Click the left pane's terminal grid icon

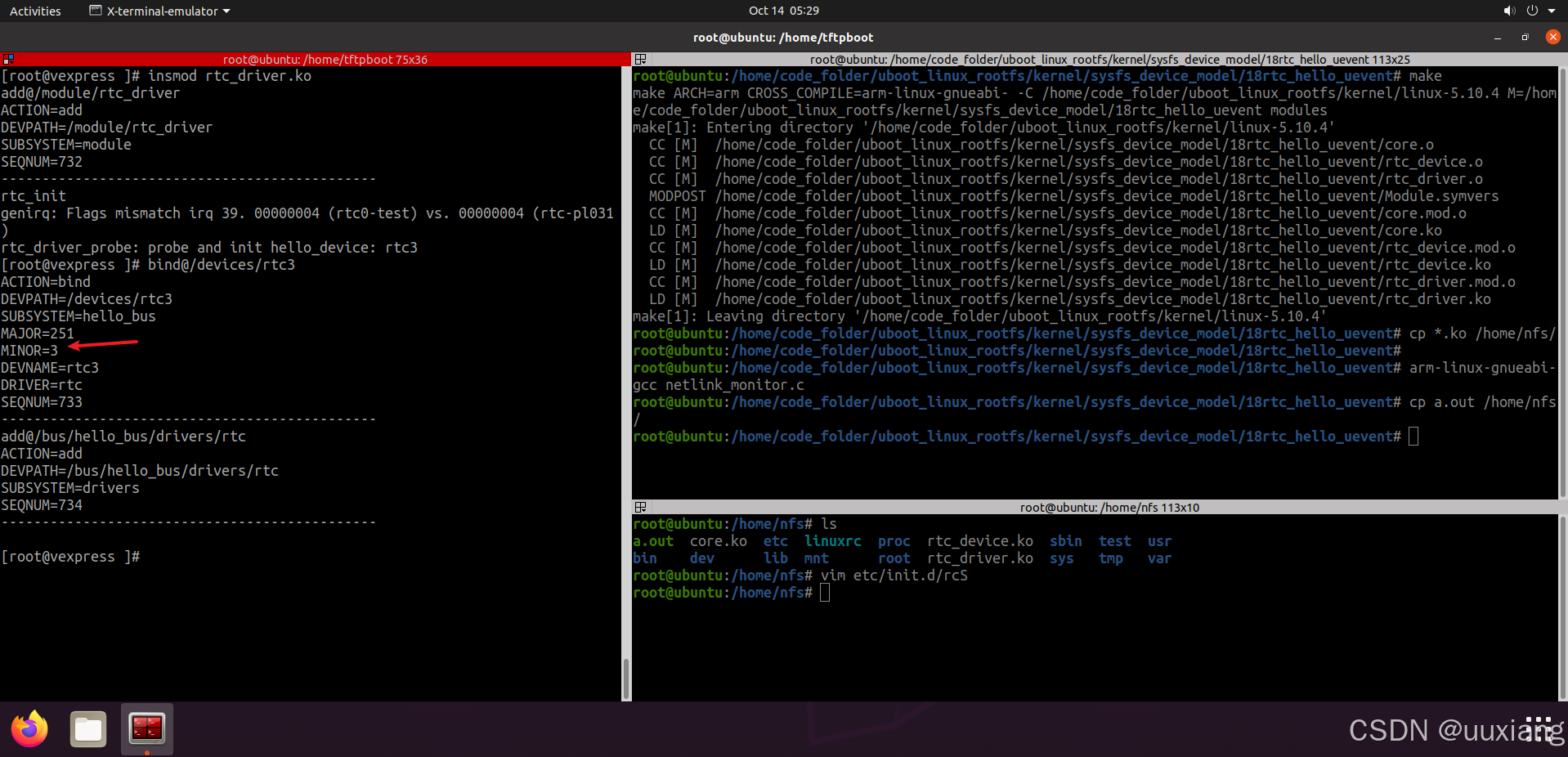click(x=8, y=59)
